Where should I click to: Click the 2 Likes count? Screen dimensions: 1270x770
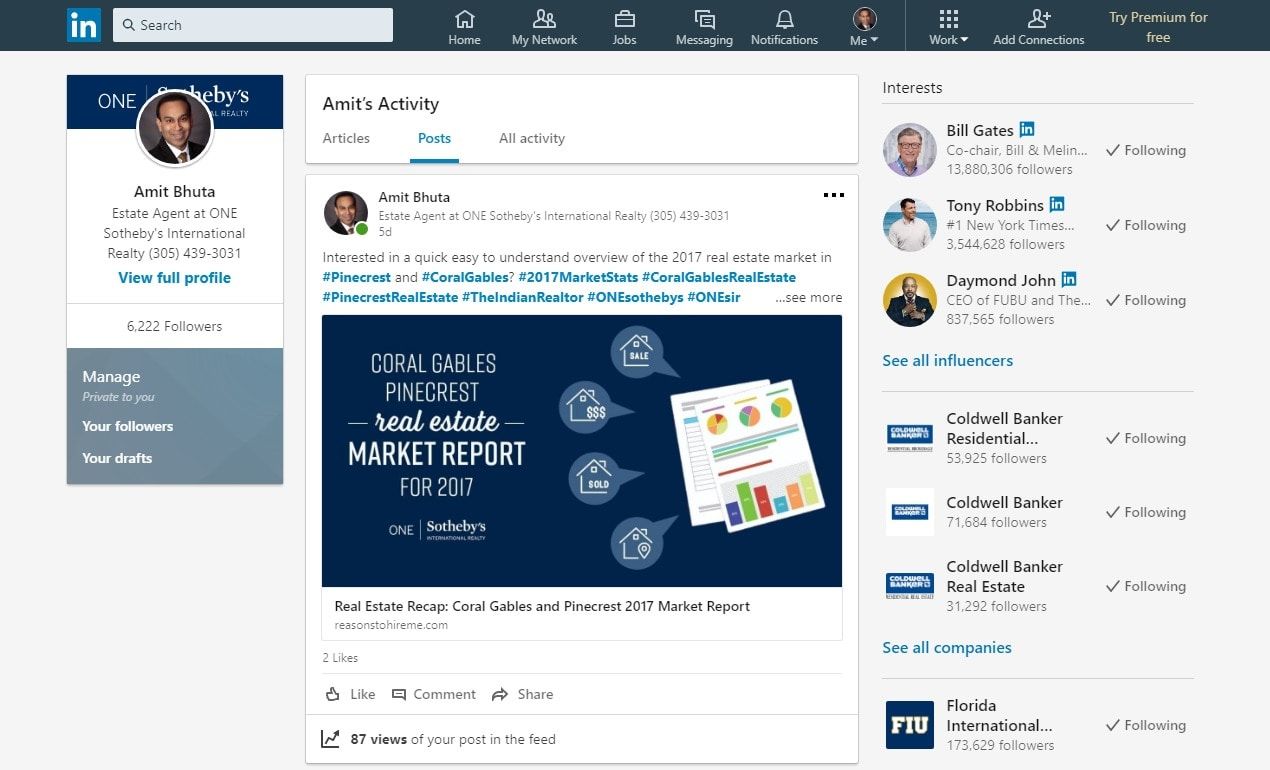pyautogui.click(x=340, y=658)
